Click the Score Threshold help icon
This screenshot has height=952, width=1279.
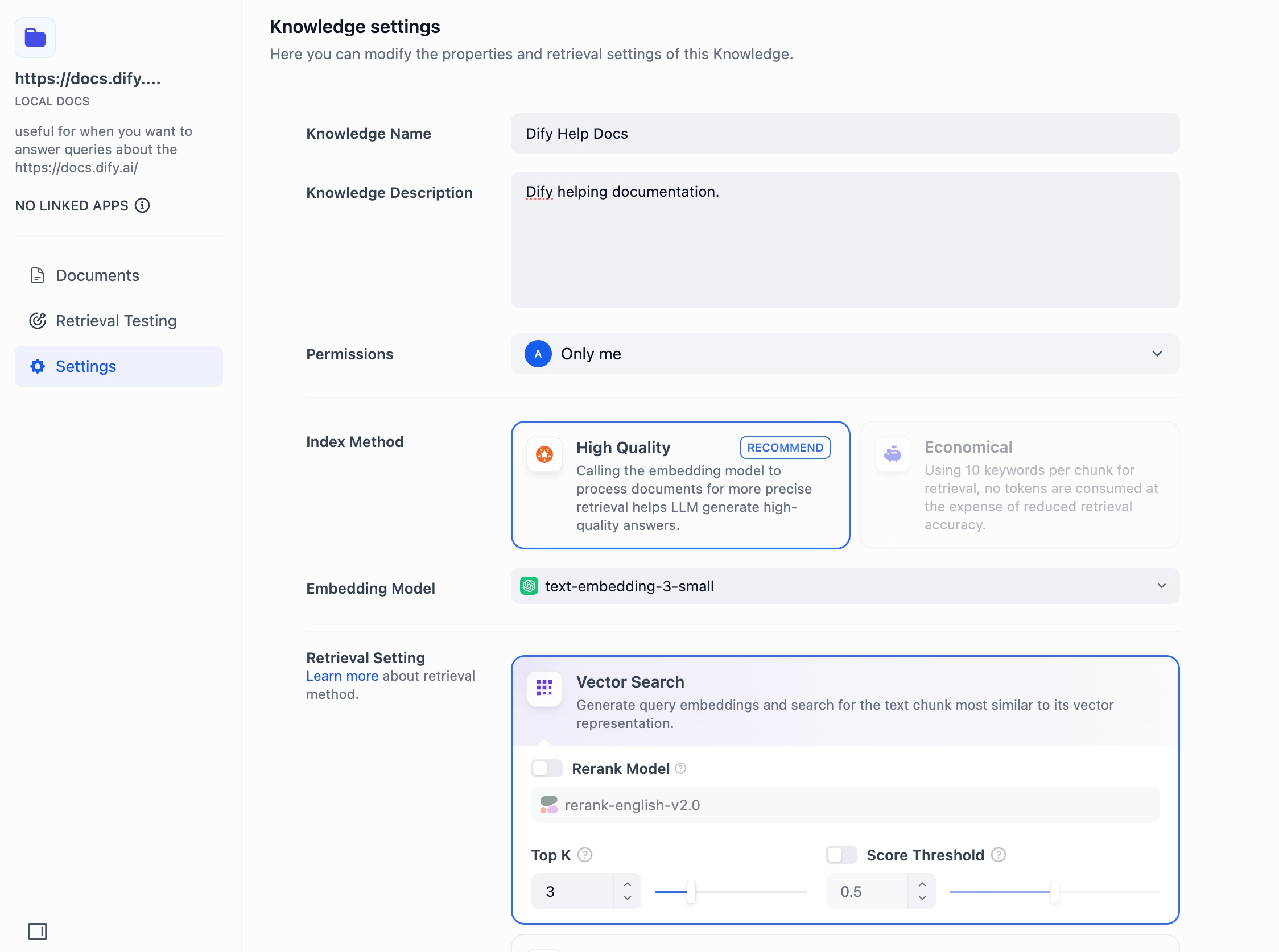[999, 855]
